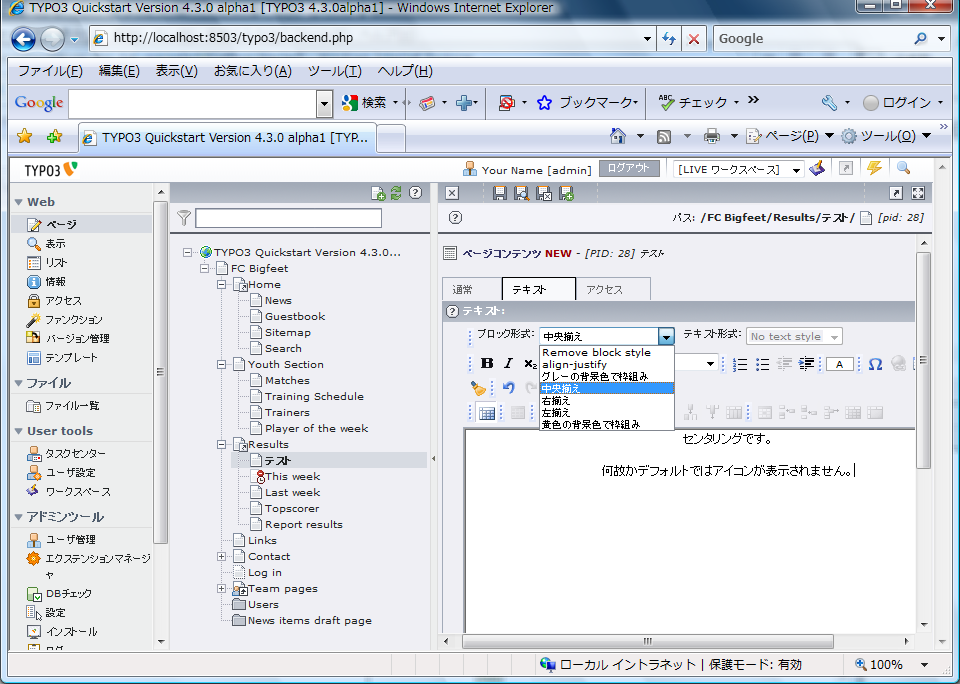
Task: Insert a bulleted list
Action: pyautogui.click(x=762, y=364)
